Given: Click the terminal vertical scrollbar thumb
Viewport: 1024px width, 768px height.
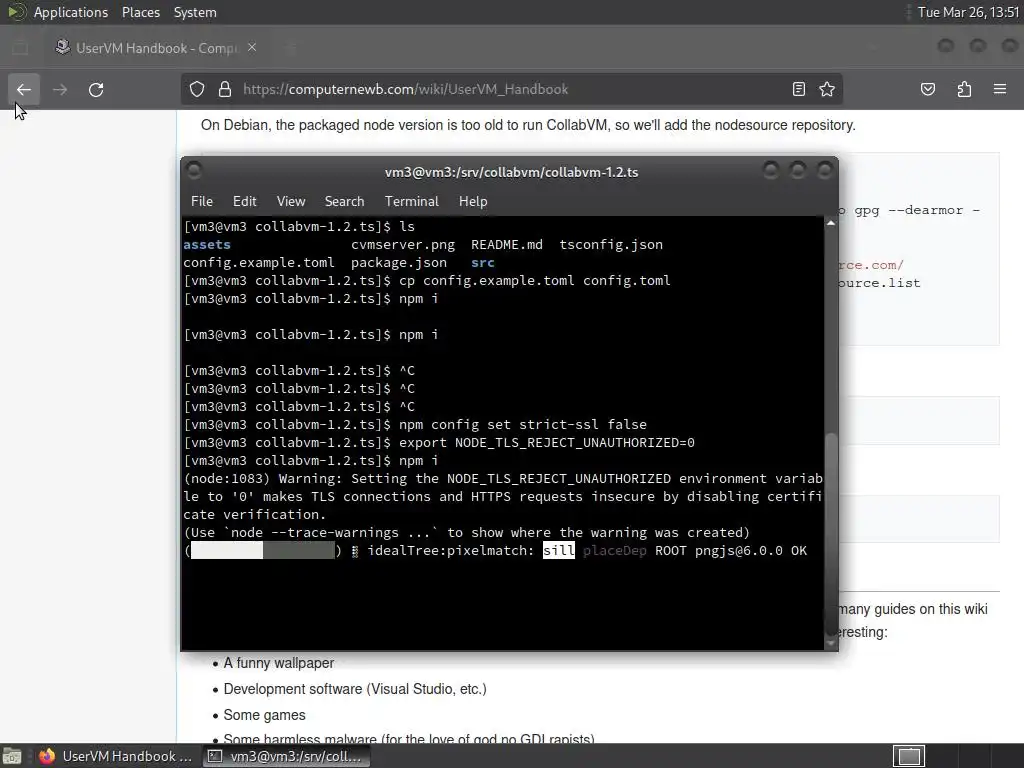Looking at the screenshot, I should [x=831, y=533].
